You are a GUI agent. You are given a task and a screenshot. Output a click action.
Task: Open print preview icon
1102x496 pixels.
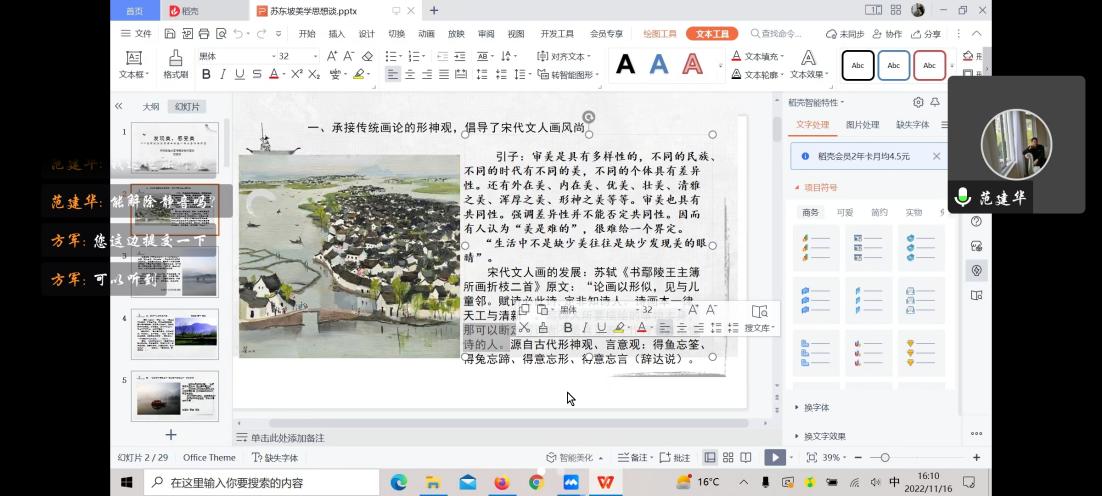221,34
